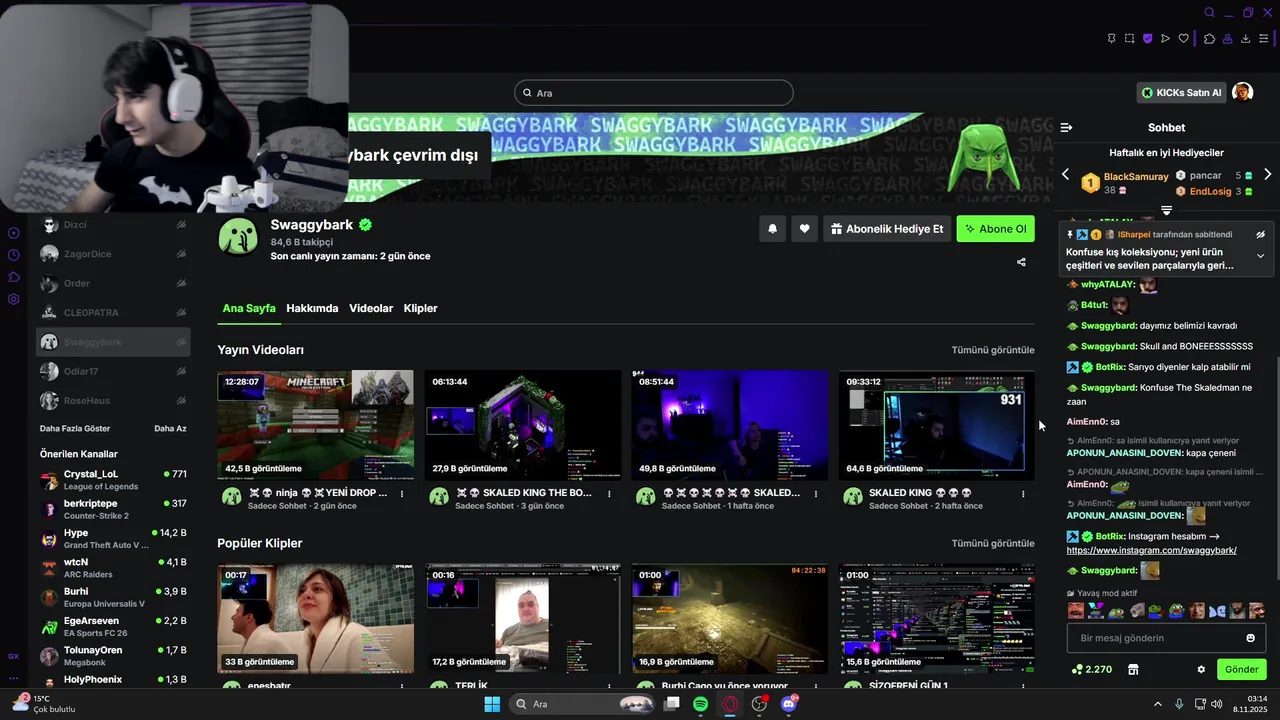
Task: Open the sidebar history clock icon
Action: (x=14, y=255)
